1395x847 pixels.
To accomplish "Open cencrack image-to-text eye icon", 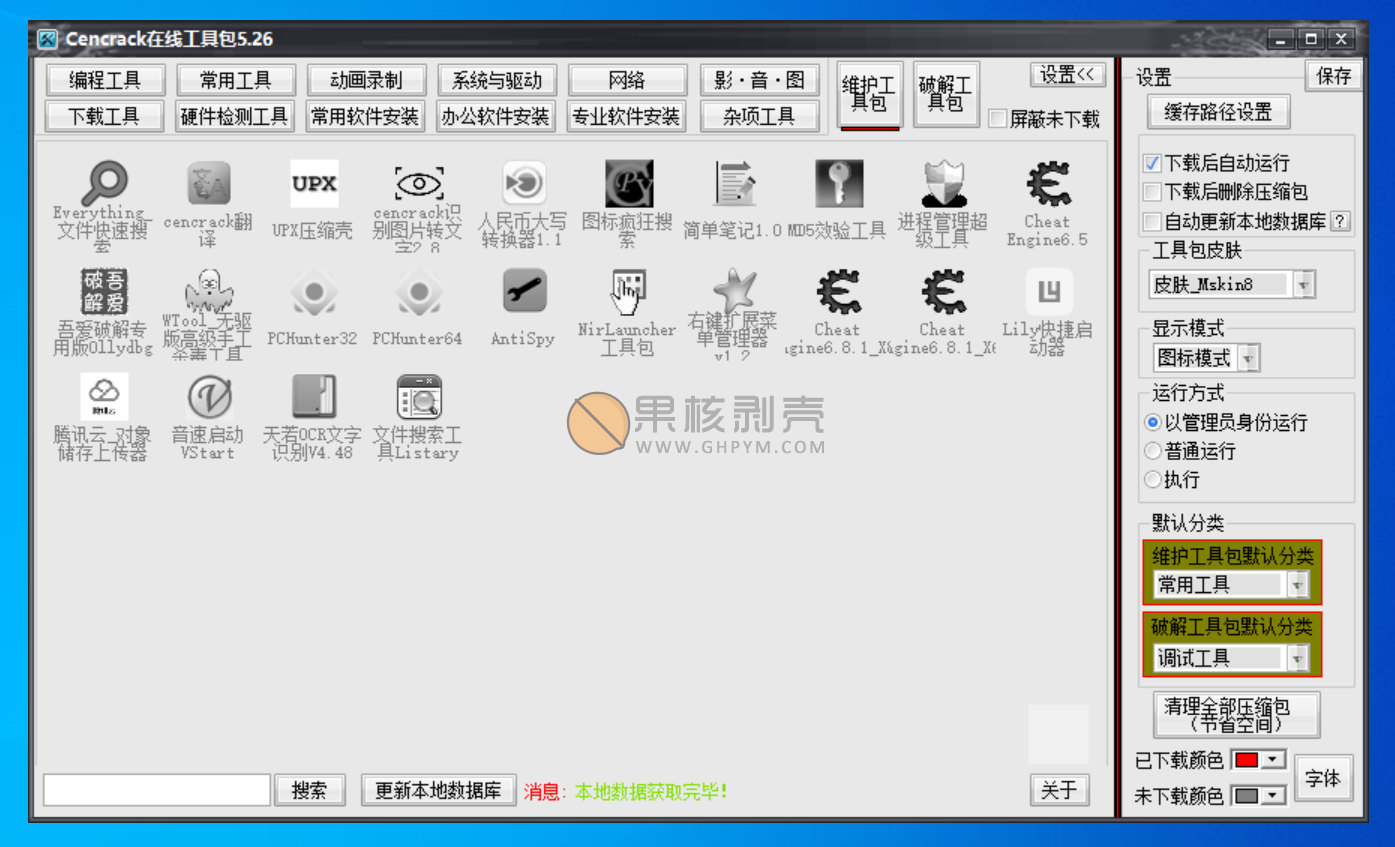I will (x=419, y=184).
